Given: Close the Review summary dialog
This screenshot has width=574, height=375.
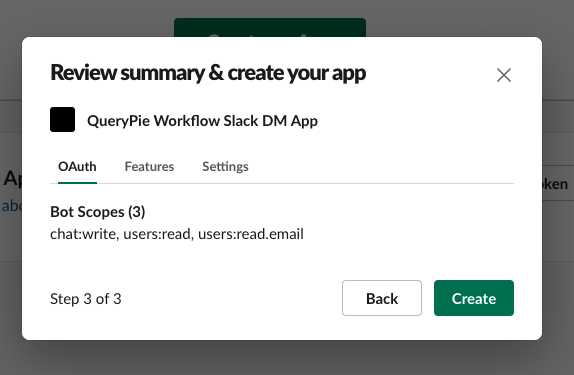Looking at the screenshot, I should pyautogui.click(x=504, y=75).
